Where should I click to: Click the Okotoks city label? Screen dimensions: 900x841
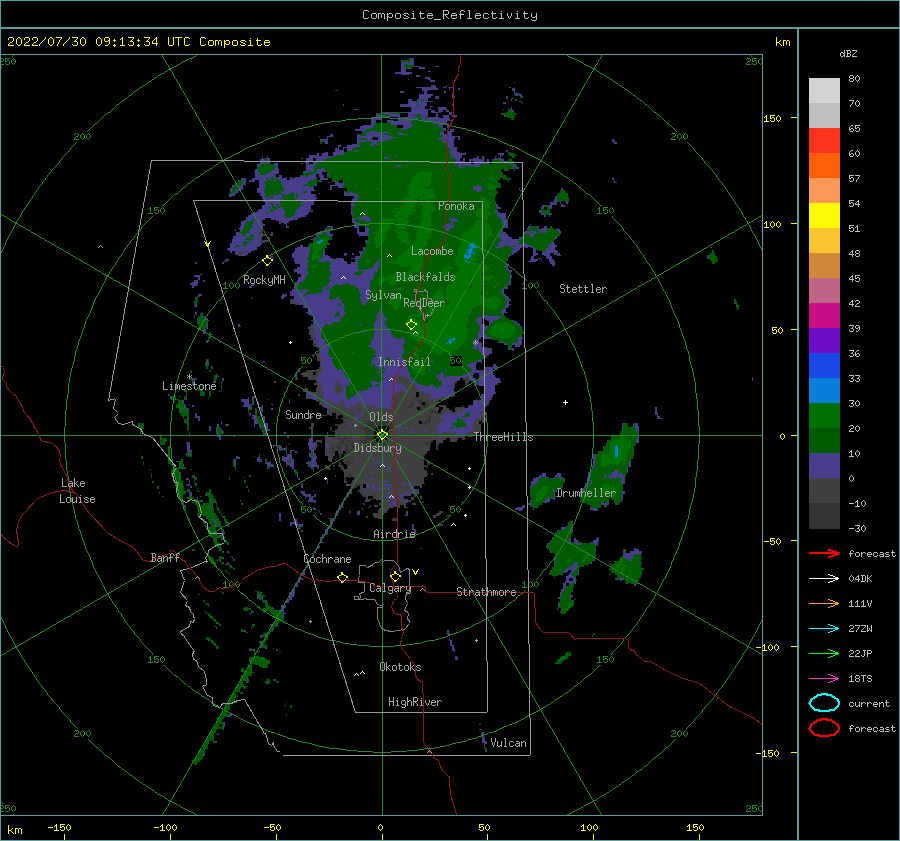point(400,667)
